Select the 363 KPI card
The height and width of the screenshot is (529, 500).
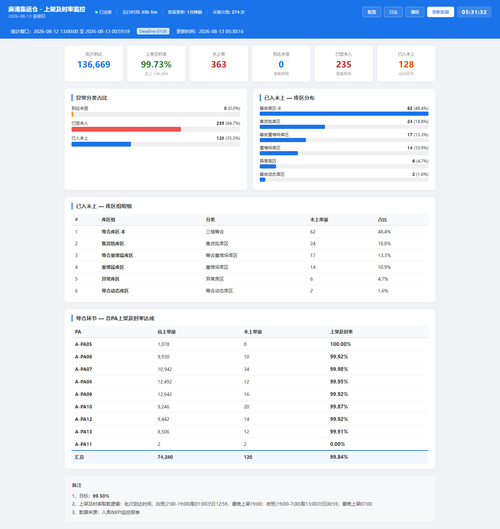(x=219, y=64)
